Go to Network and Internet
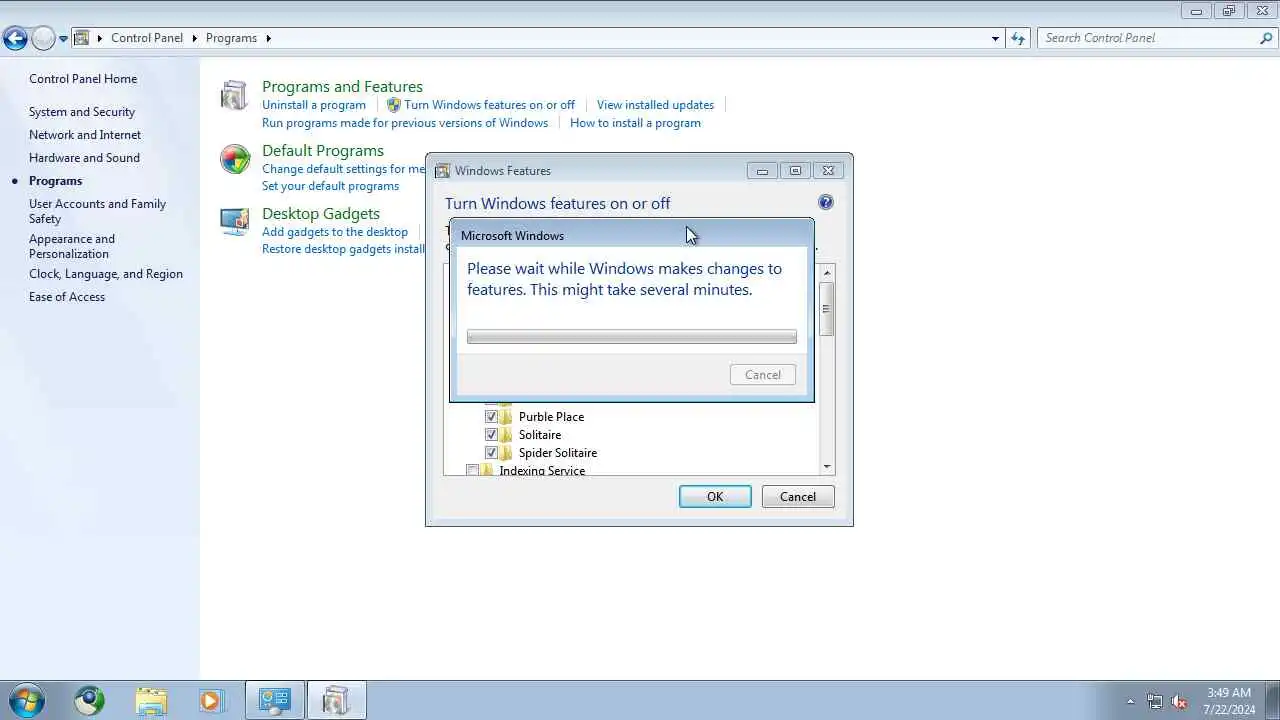This screenshot has width=1280, height=720. pos(85,135)
